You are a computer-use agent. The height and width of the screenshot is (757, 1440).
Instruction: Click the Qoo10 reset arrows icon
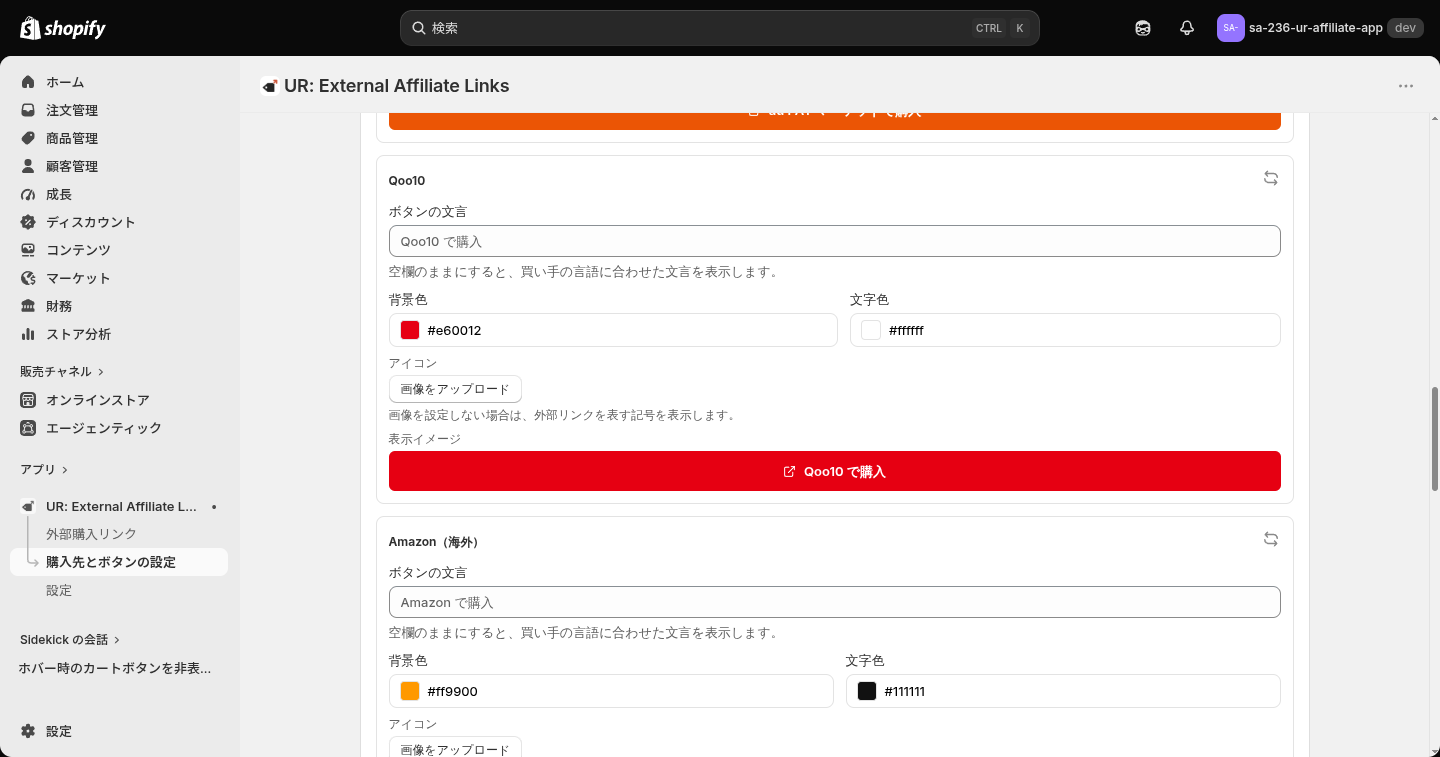pyautogui.click(x=1271, y=178)
